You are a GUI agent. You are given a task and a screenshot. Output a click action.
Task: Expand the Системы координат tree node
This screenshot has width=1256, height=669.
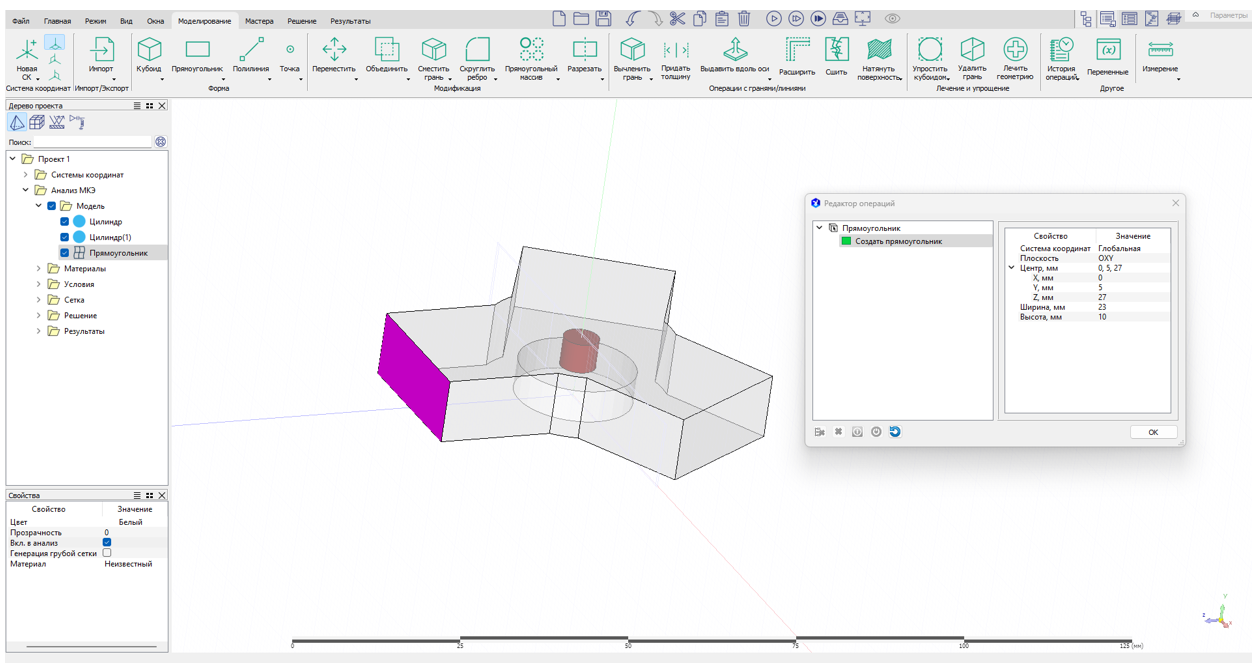(x=26, y=175)
